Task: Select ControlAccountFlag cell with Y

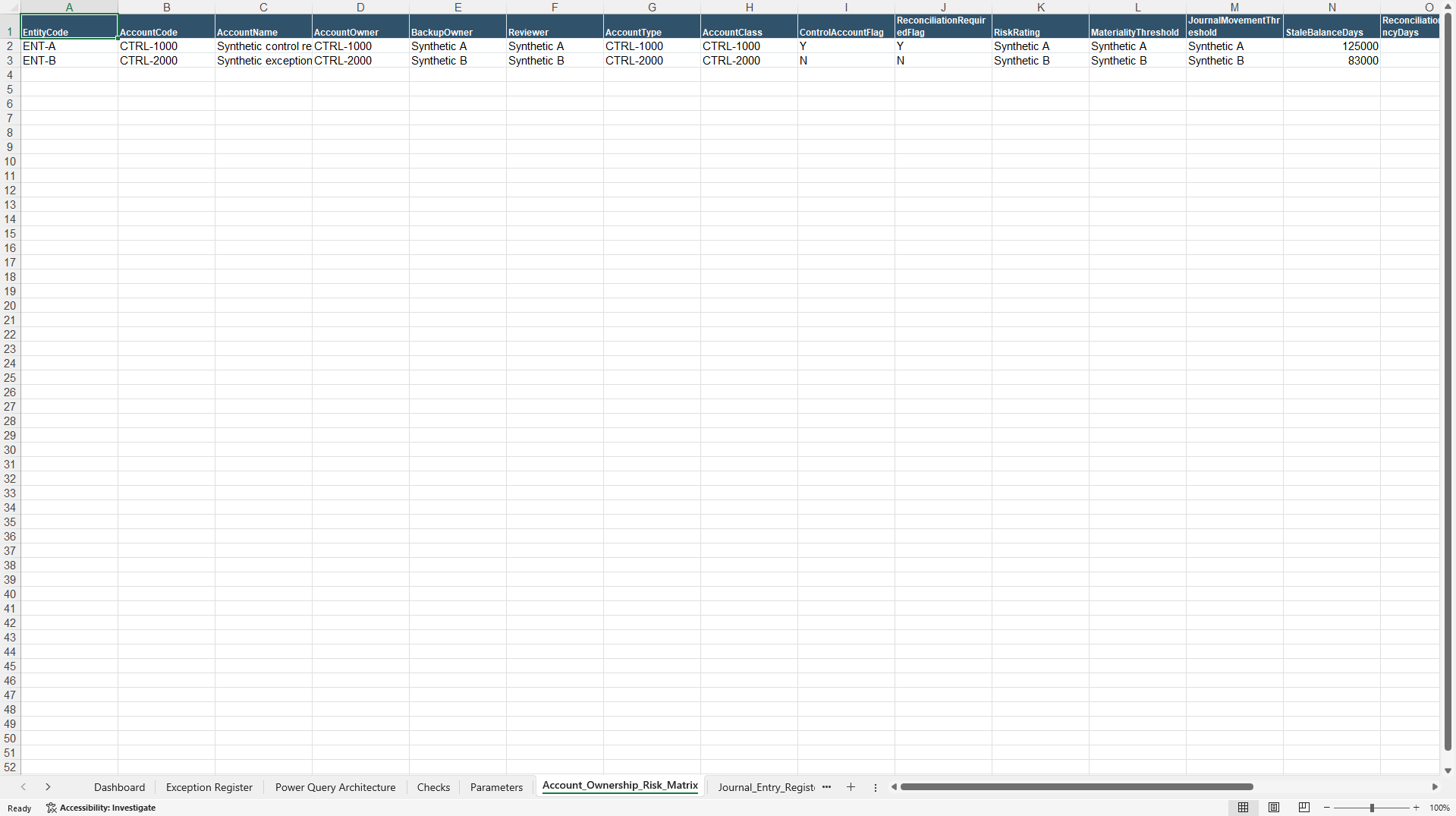Action: click(x=846, y=46)
